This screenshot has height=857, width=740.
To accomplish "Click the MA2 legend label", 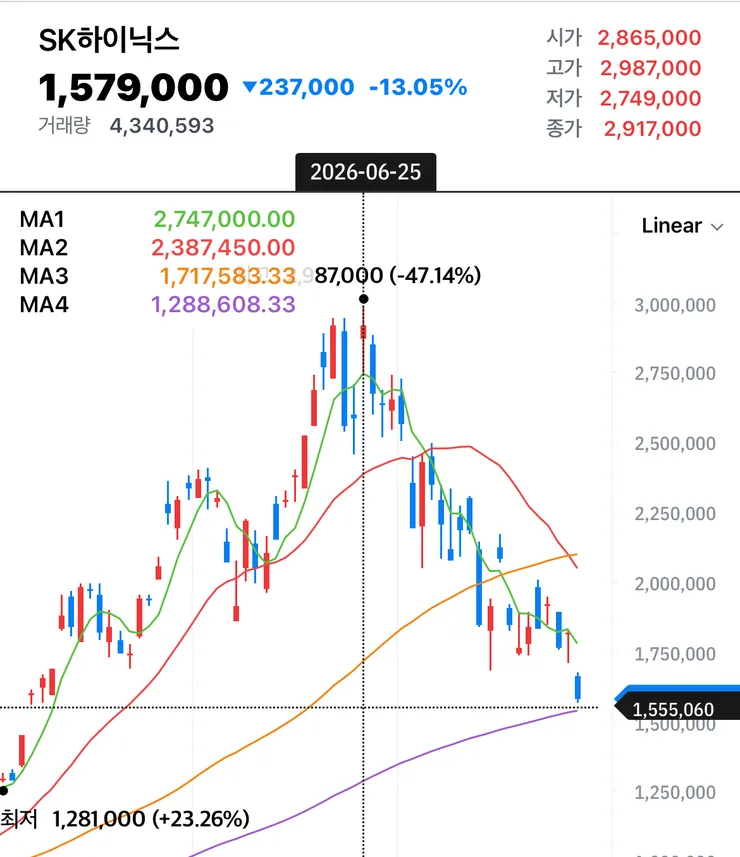I will (x=44, y=248).
